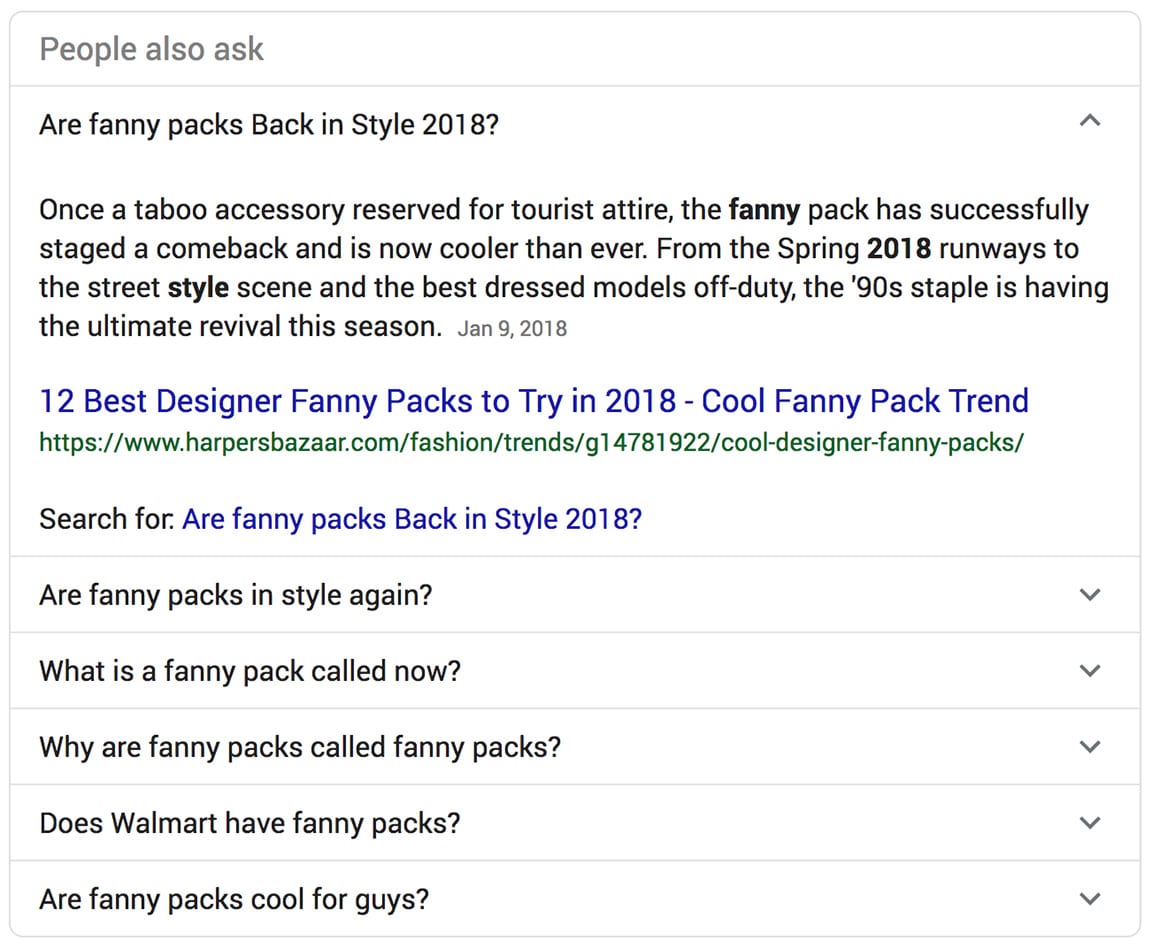Click the 'Search for:' label text
The height and width of the screenshot is (948, 1152).
coord(107,519)
